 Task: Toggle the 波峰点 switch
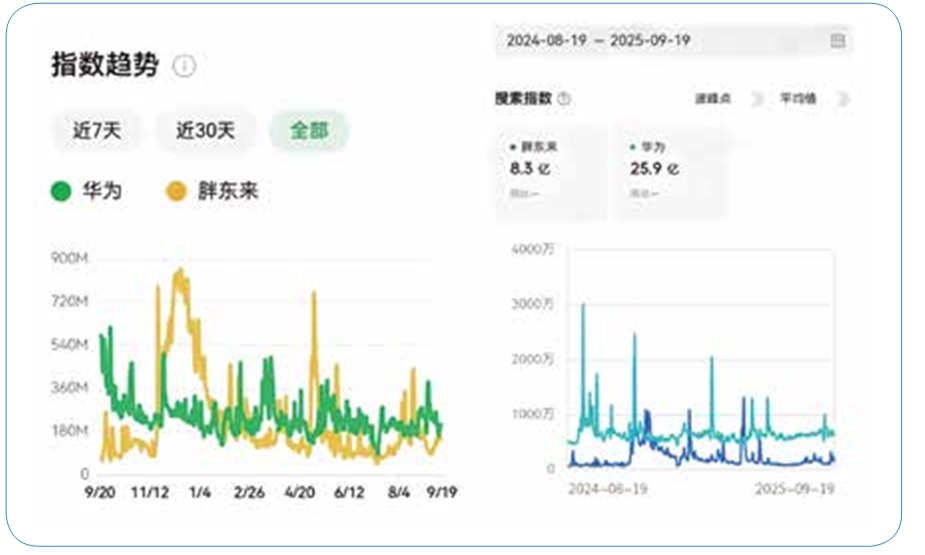point(755,98)
